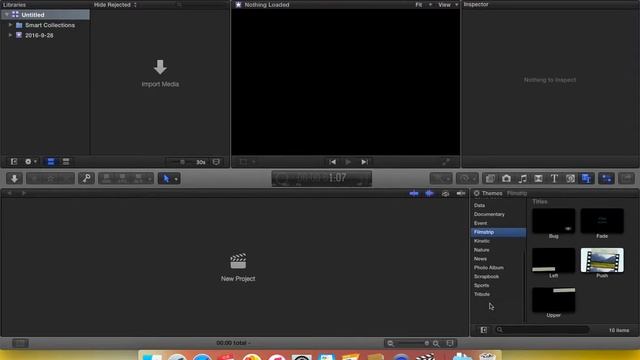The image size is (640, 360).
Task: Hide the Libraries sidebar list
Action: 14,162
